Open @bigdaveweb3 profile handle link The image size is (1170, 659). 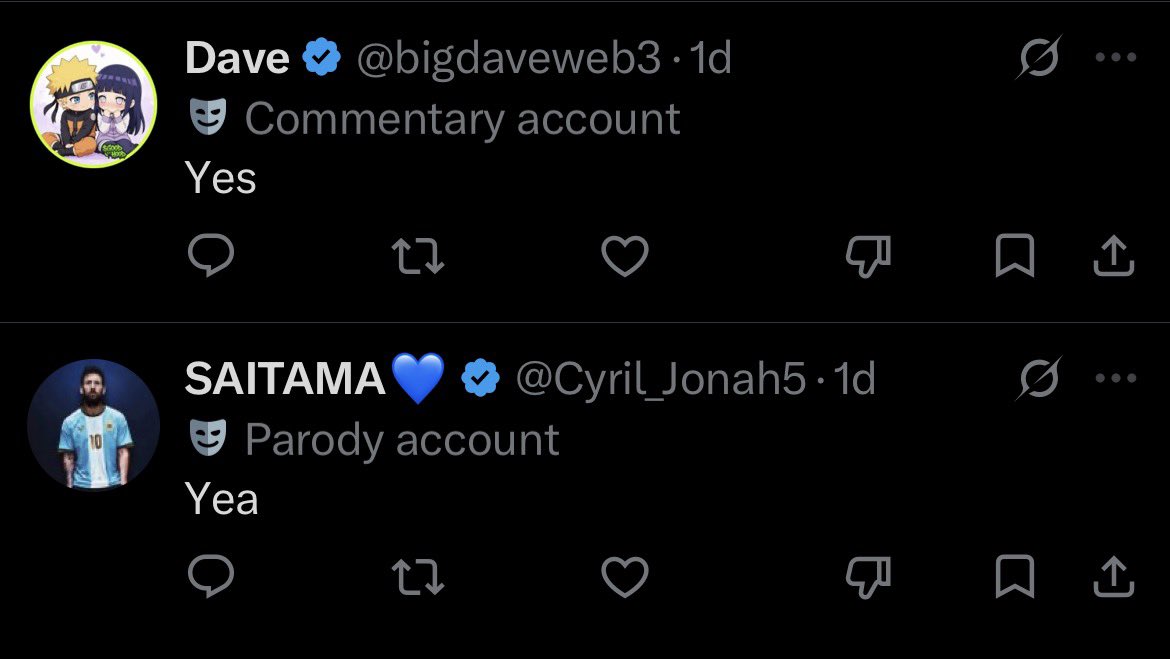[509, 59]
